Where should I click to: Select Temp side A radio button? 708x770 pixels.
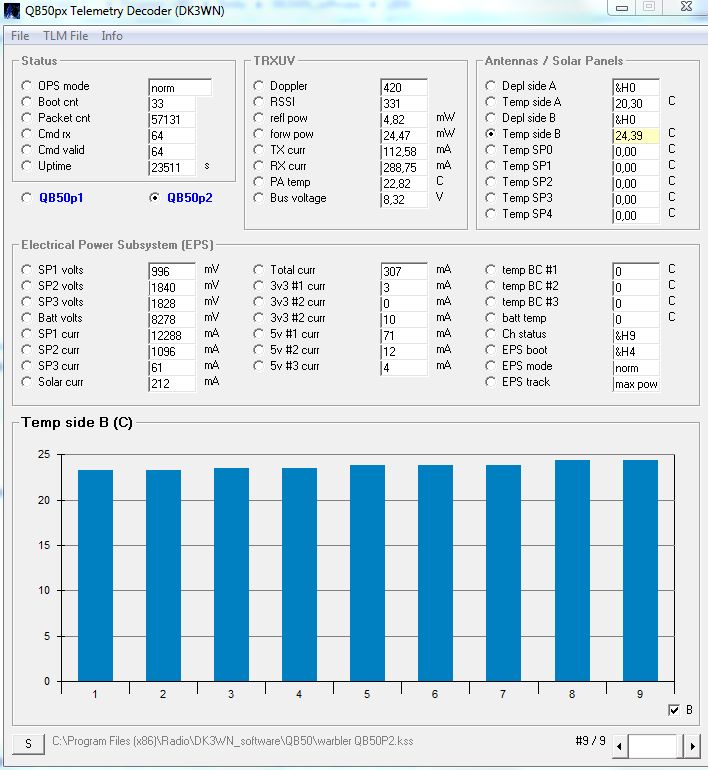[x=491, y=102]
